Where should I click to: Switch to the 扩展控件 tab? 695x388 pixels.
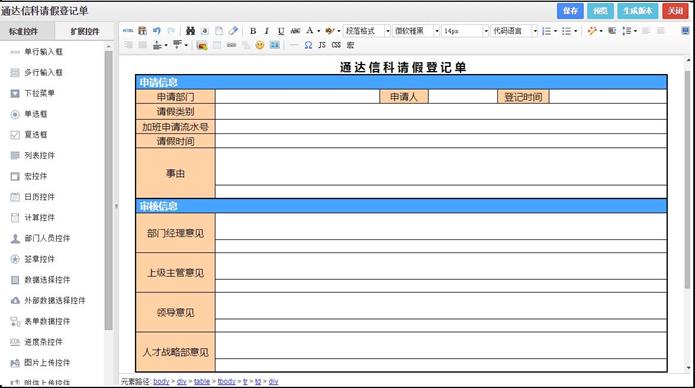click(x=84, y=31)
